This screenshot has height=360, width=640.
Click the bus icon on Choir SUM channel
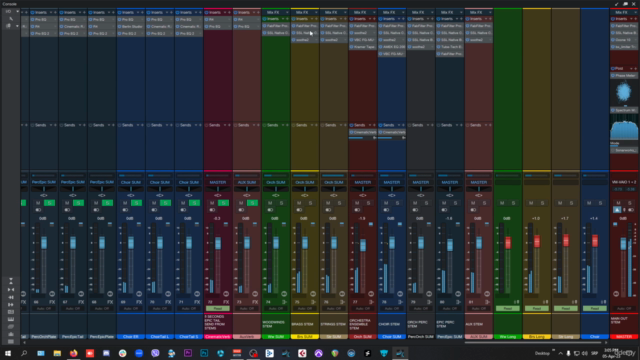pyautogui.click(x=400, y=302)
